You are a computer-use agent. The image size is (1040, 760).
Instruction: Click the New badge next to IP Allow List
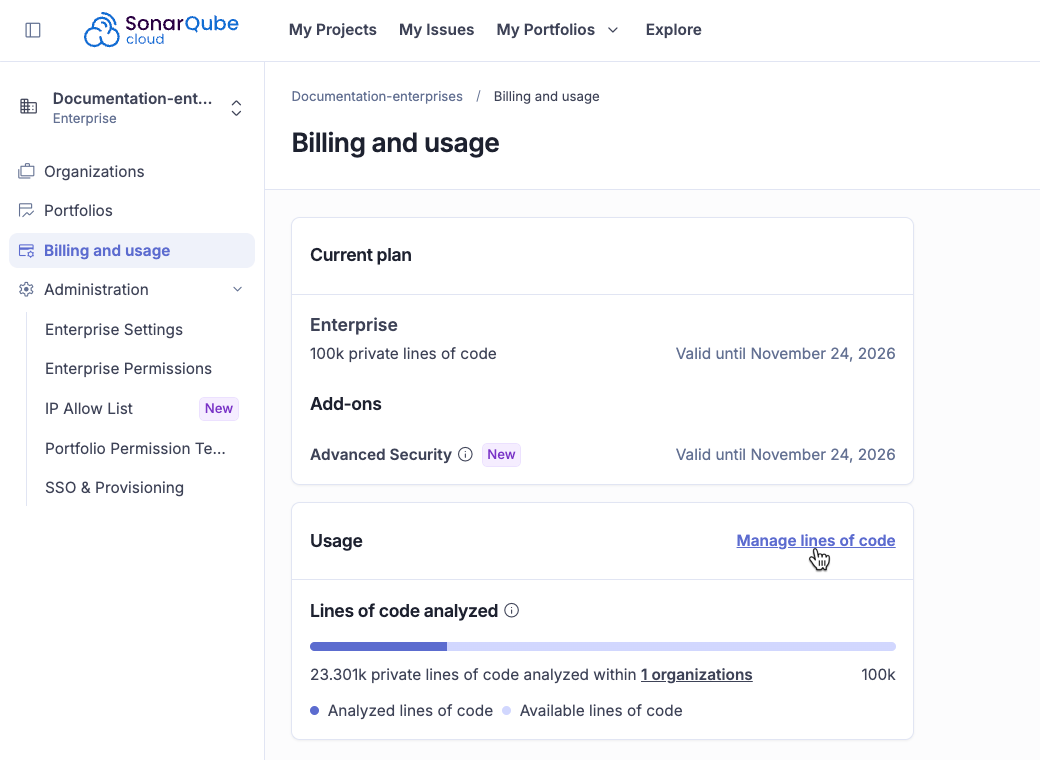219,409
